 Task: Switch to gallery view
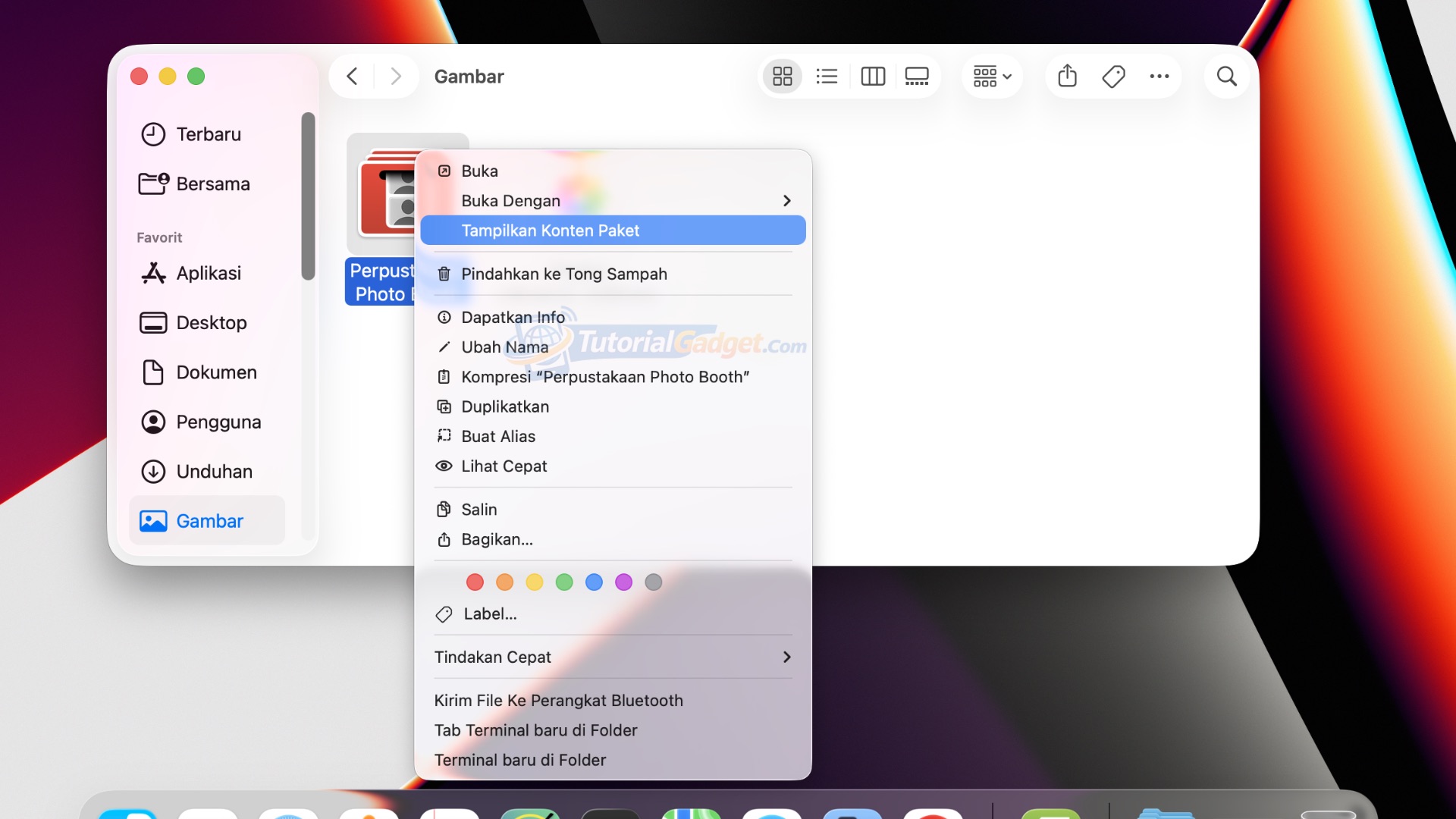coord(917,77)
